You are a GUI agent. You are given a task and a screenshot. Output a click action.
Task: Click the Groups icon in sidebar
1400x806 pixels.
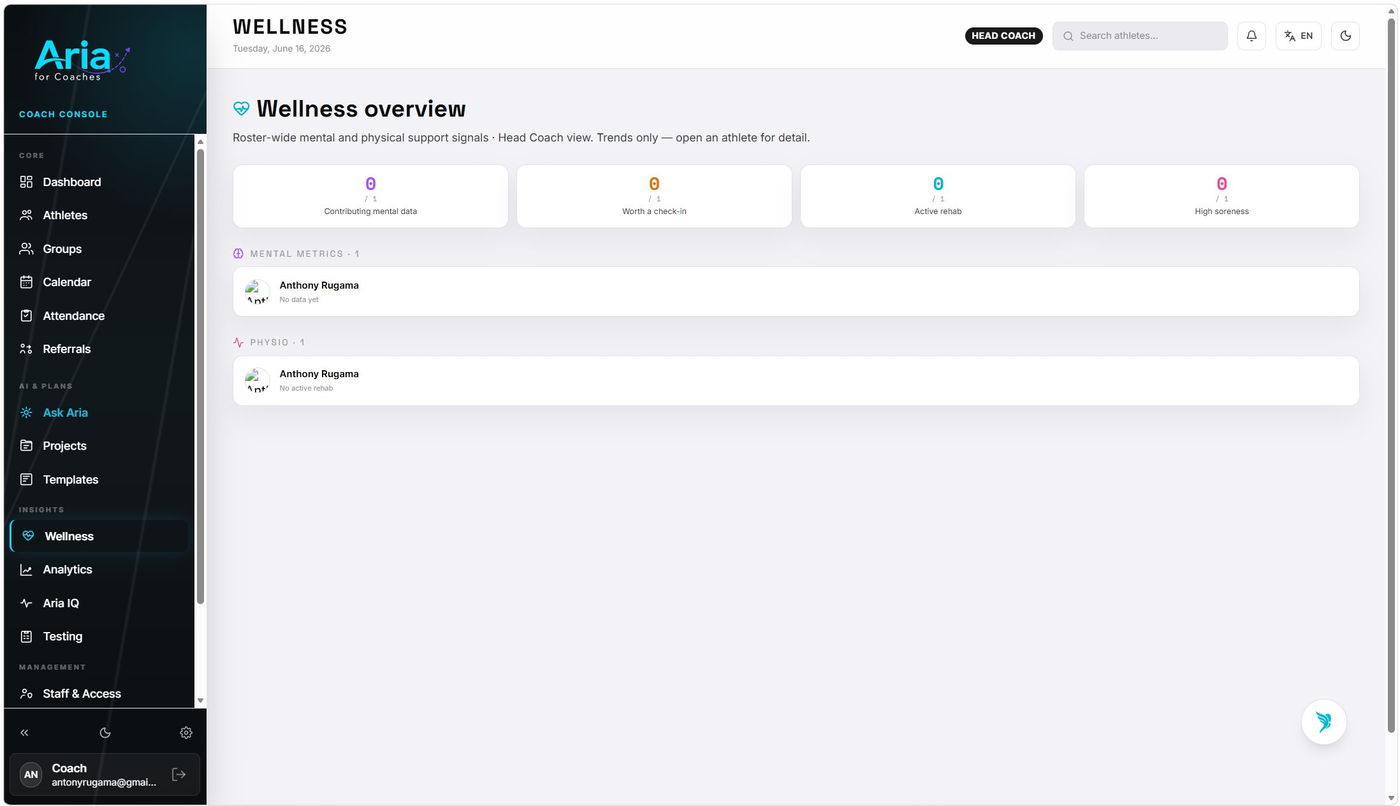27,249
